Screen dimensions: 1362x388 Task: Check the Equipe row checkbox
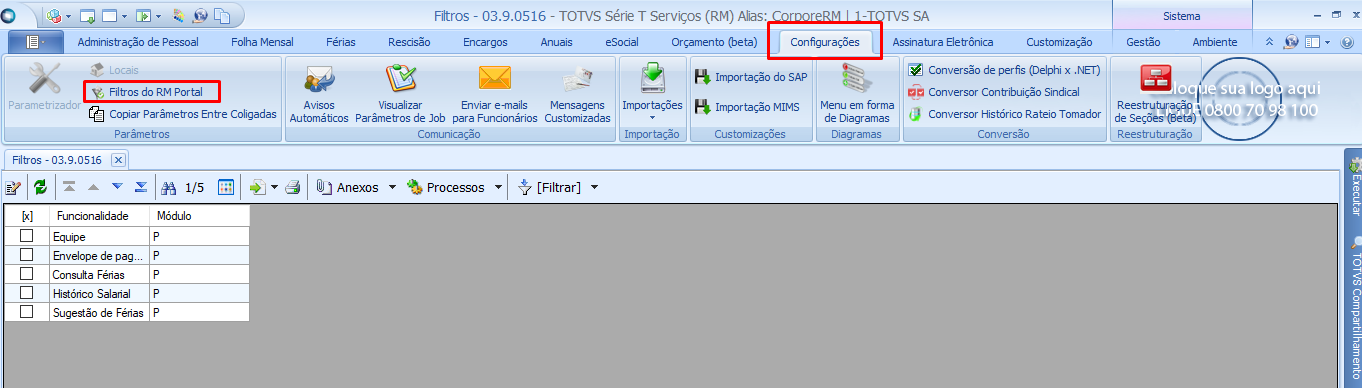point(27,236)
